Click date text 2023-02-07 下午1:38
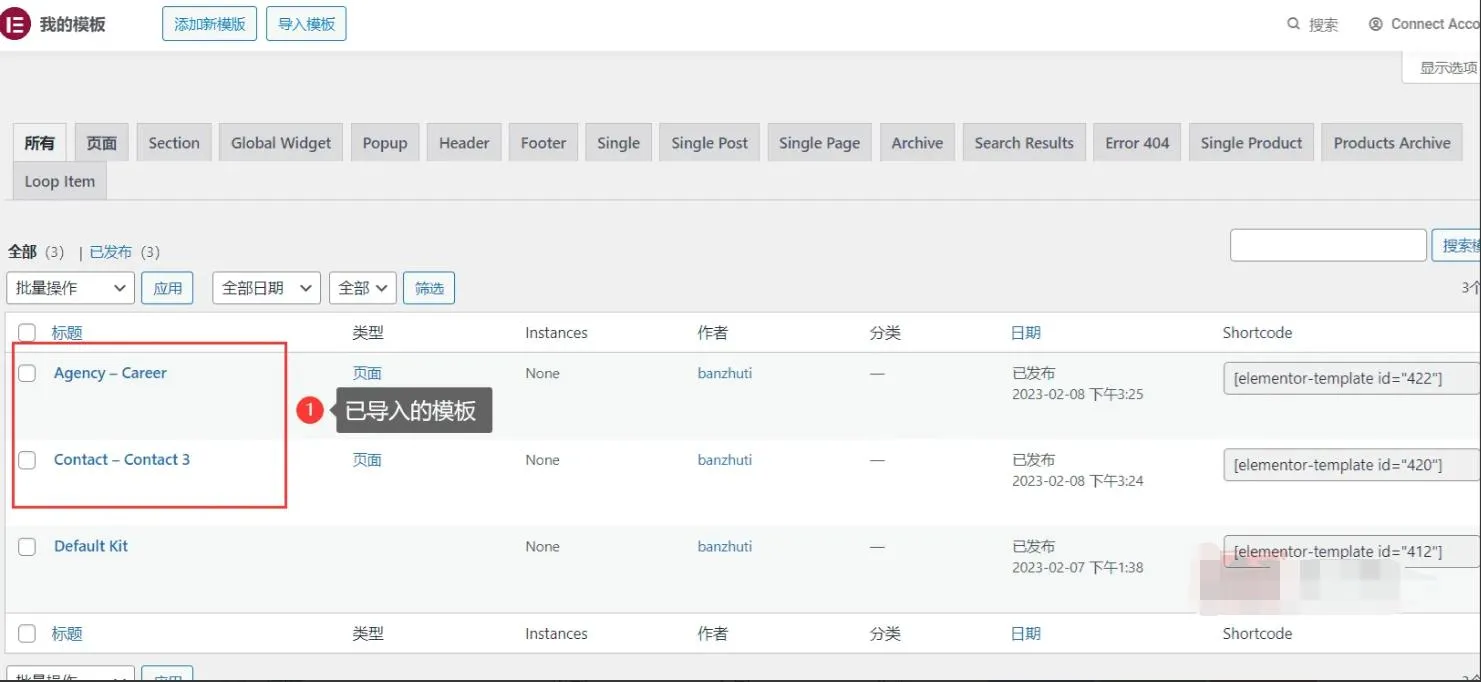 1078,567
